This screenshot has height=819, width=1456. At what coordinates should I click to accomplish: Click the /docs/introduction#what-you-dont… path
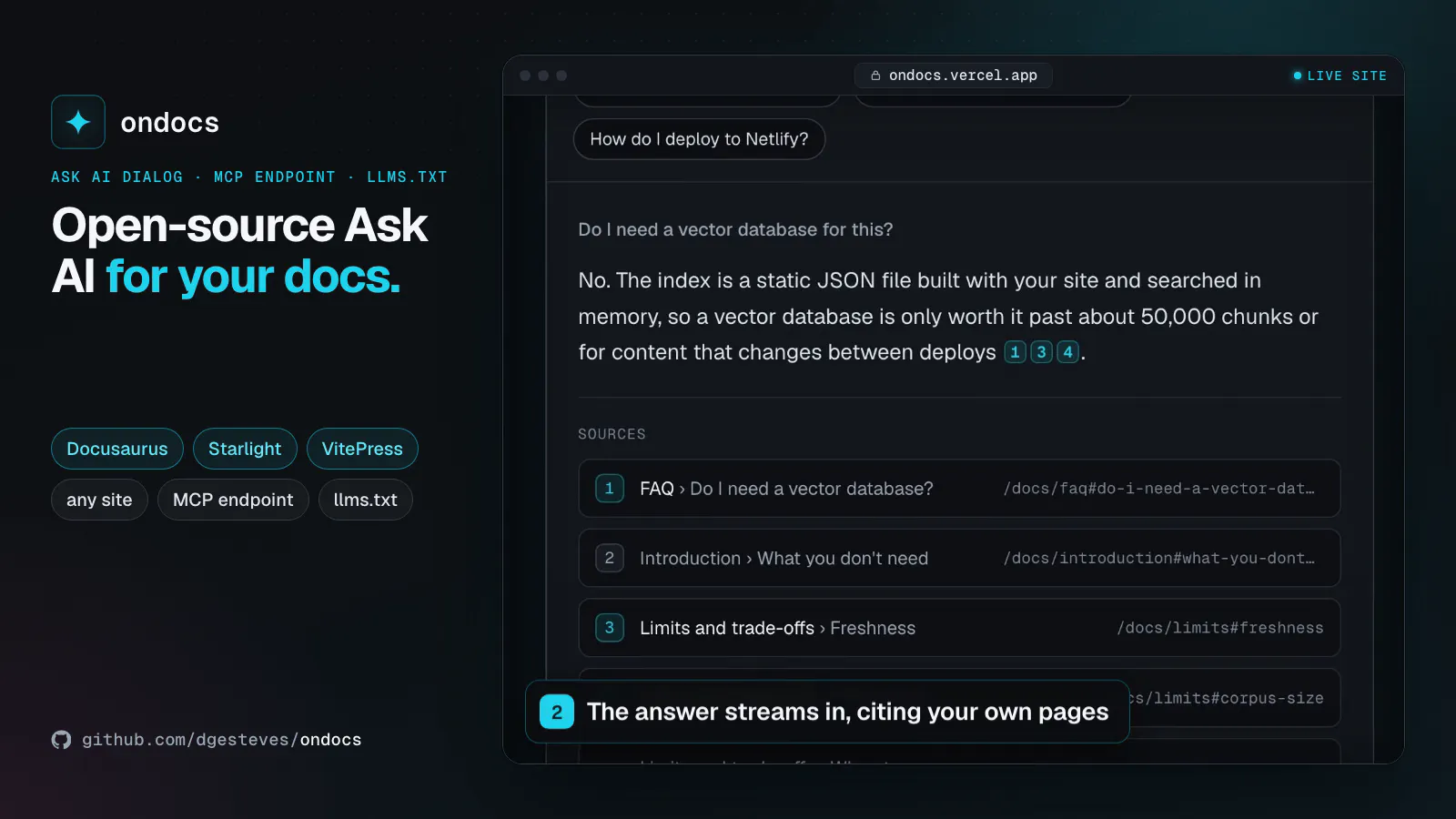(1159, 558)
